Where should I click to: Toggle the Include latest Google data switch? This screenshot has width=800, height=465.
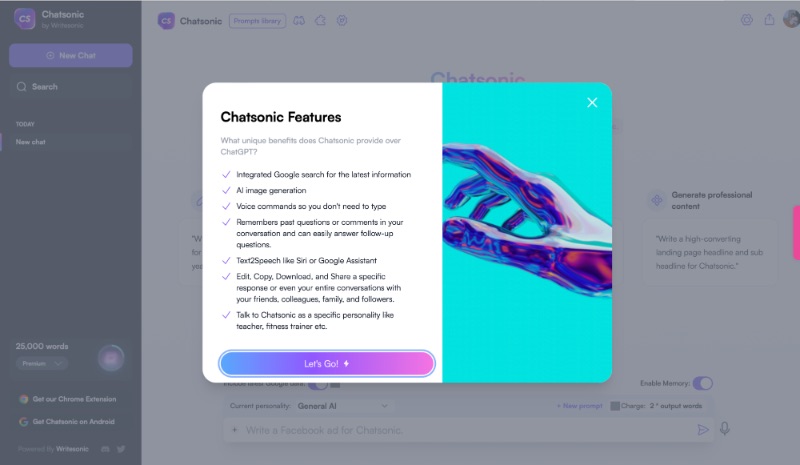pos(318,385)
